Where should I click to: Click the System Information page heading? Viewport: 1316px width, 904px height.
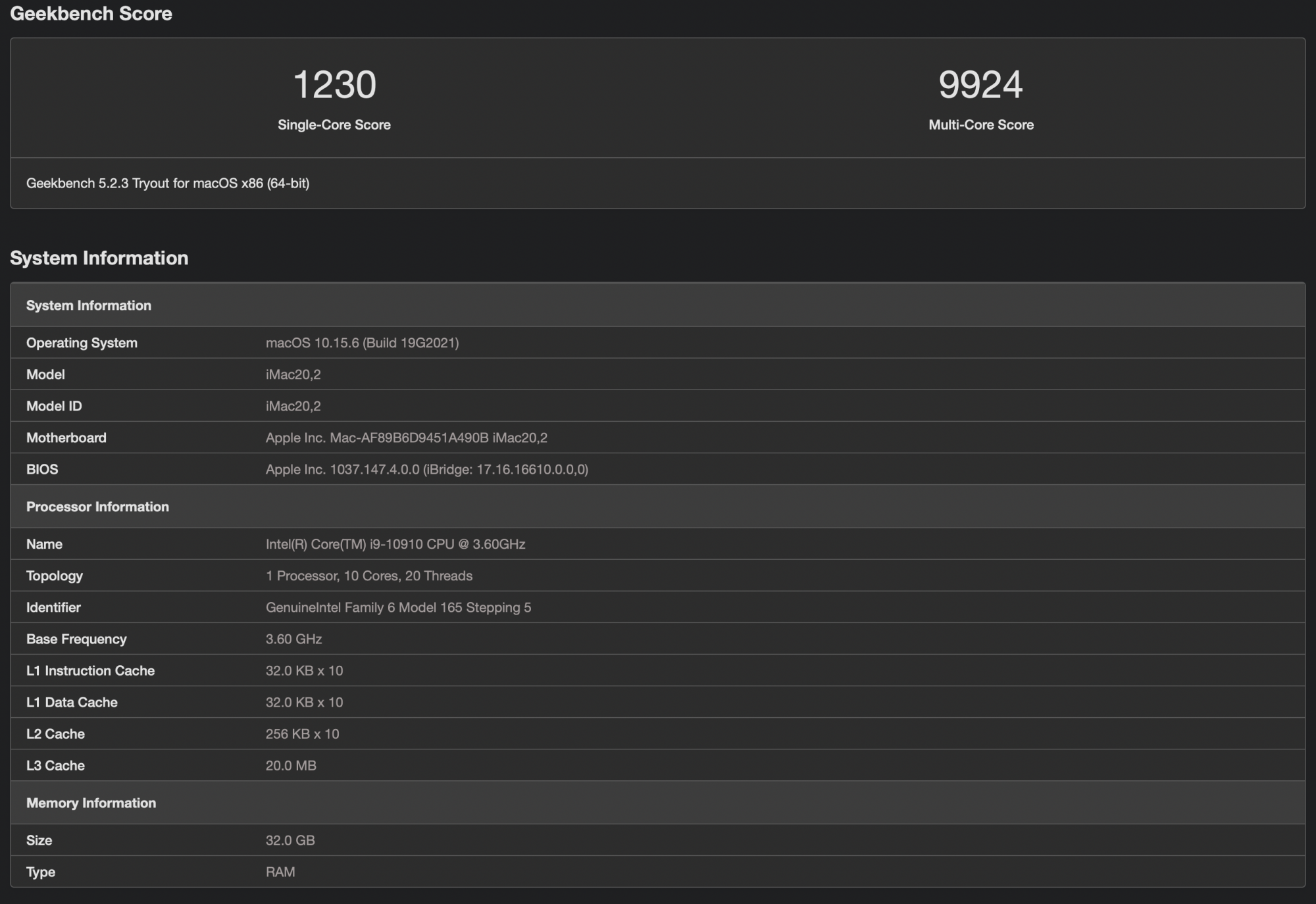tap(99, 258)
